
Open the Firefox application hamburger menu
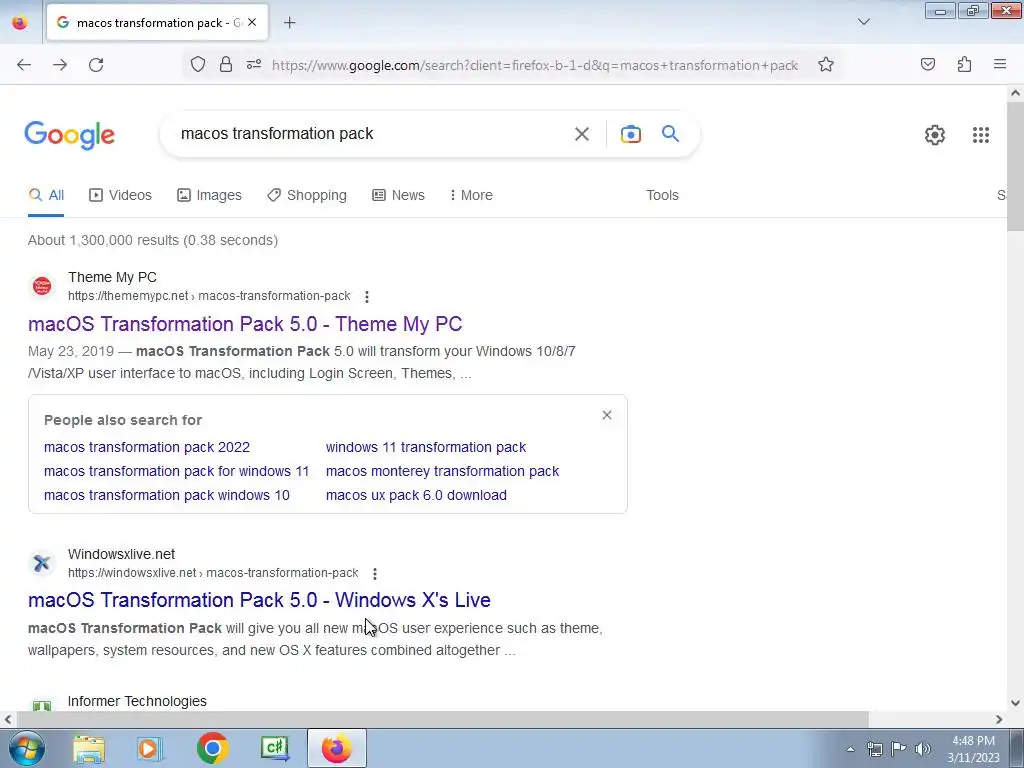click(x=1000, y=65)
